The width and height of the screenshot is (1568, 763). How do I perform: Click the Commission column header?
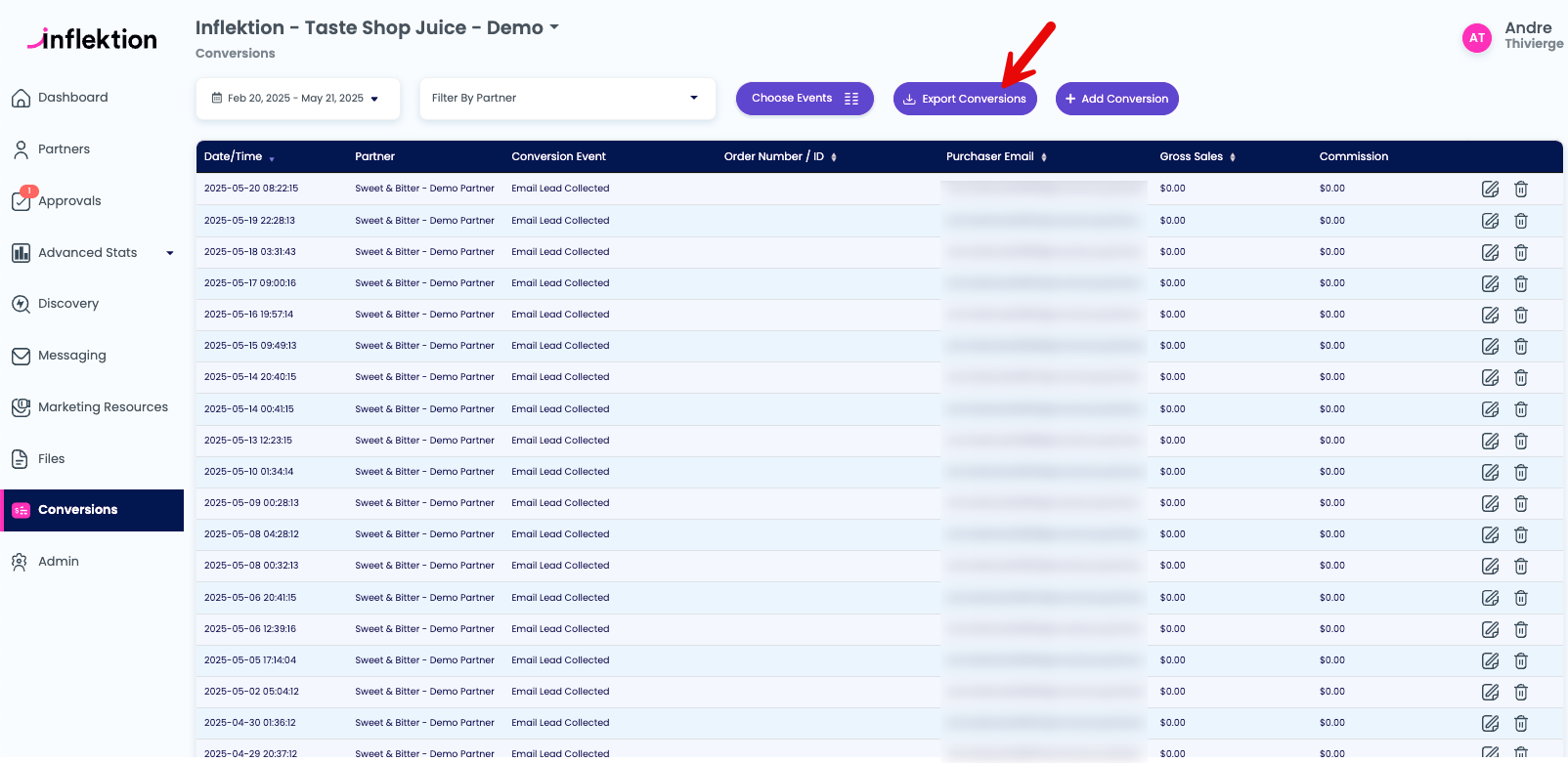point(1354,156)
